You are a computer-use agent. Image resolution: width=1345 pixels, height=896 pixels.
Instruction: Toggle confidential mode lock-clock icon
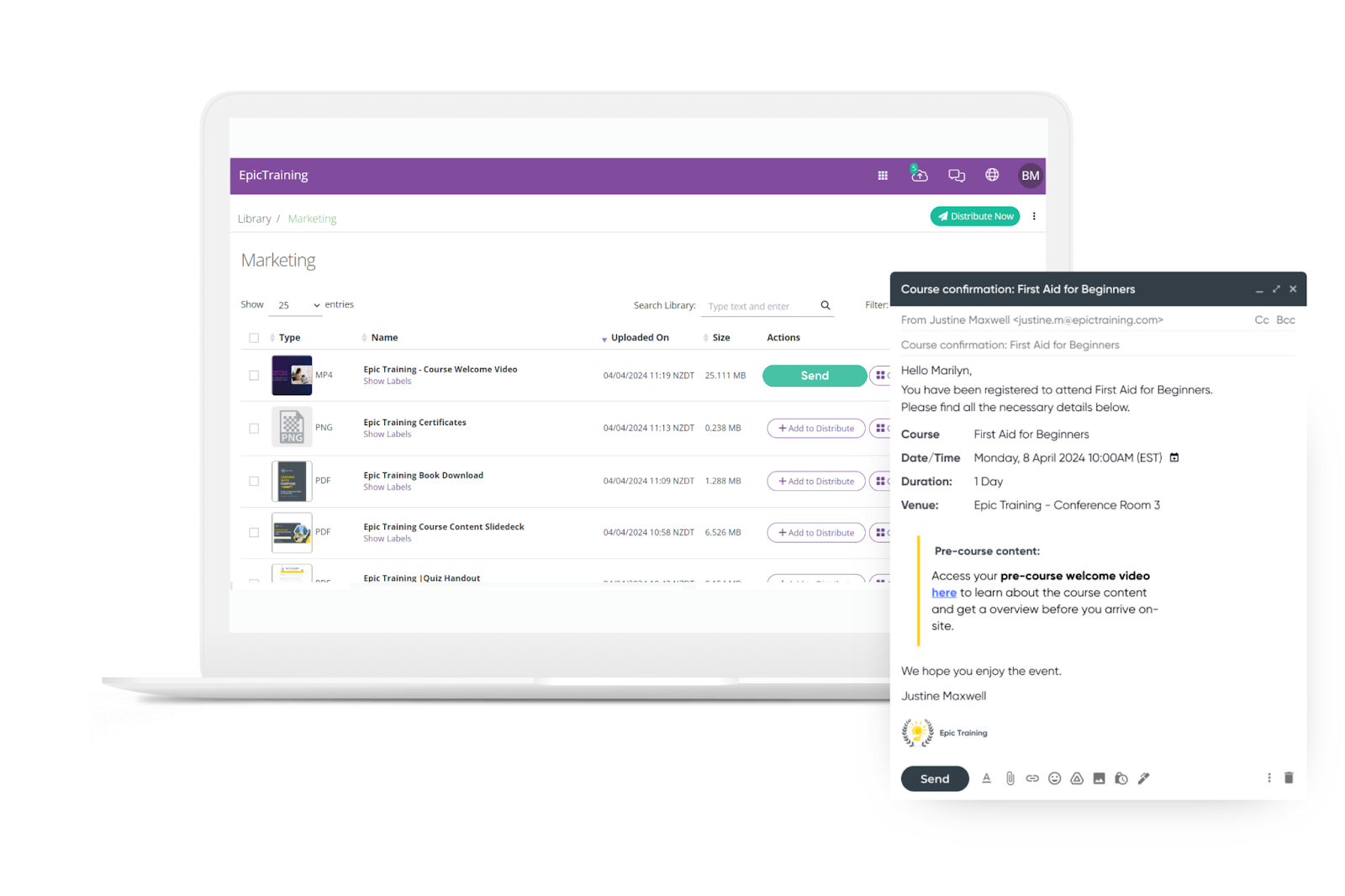[x=1121, y=778]
